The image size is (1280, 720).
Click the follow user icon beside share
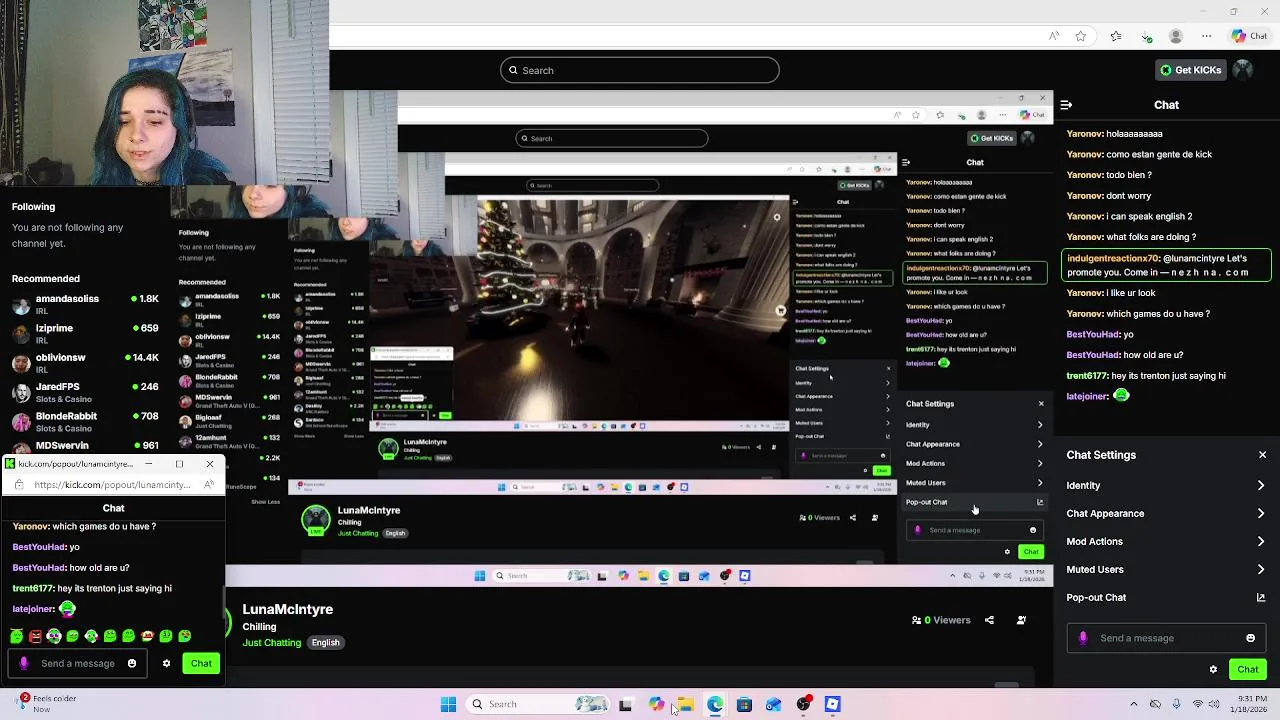point(1021,620)
